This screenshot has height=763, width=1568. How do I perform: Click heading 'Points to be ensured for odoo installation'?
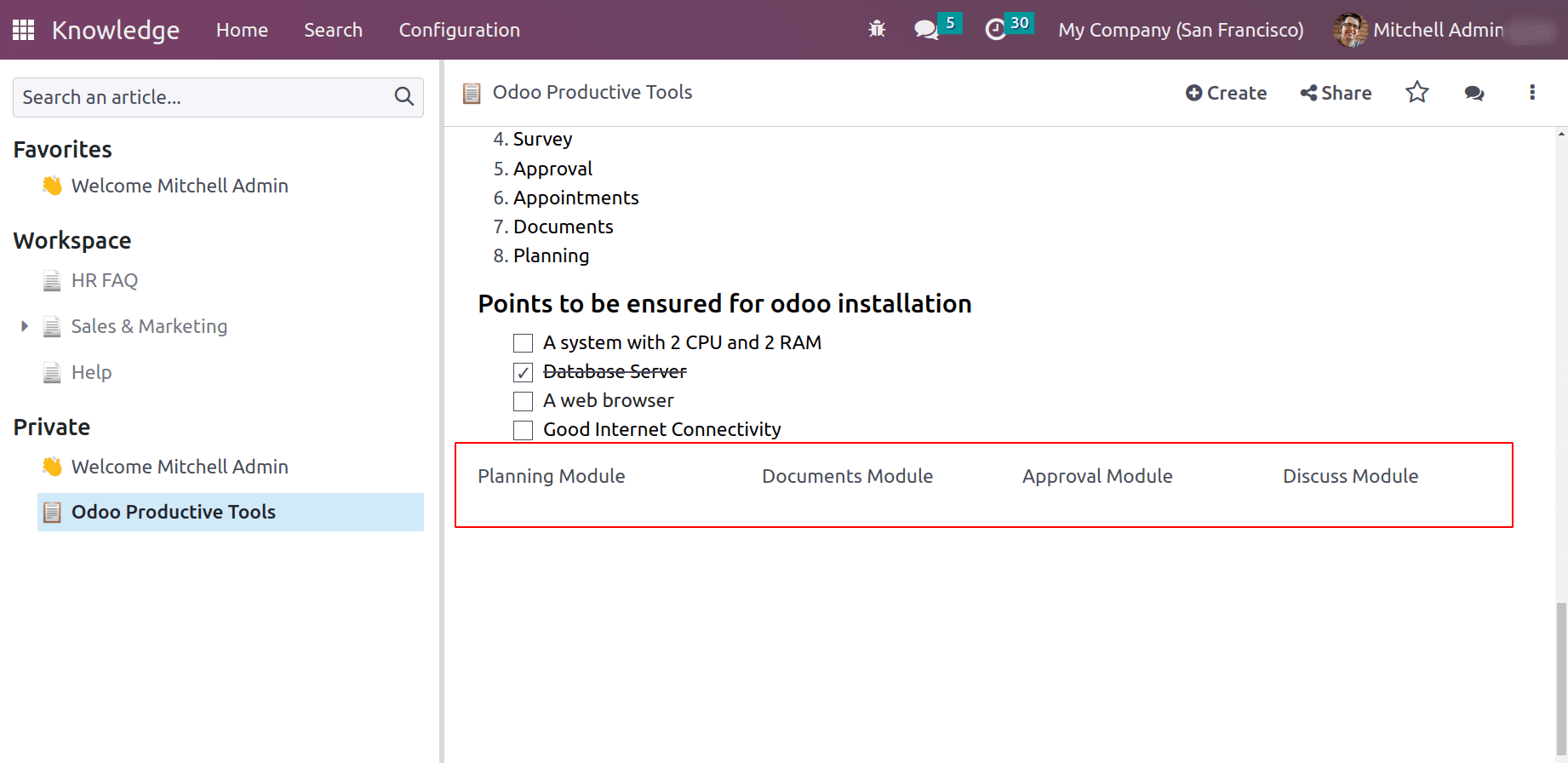724,304
